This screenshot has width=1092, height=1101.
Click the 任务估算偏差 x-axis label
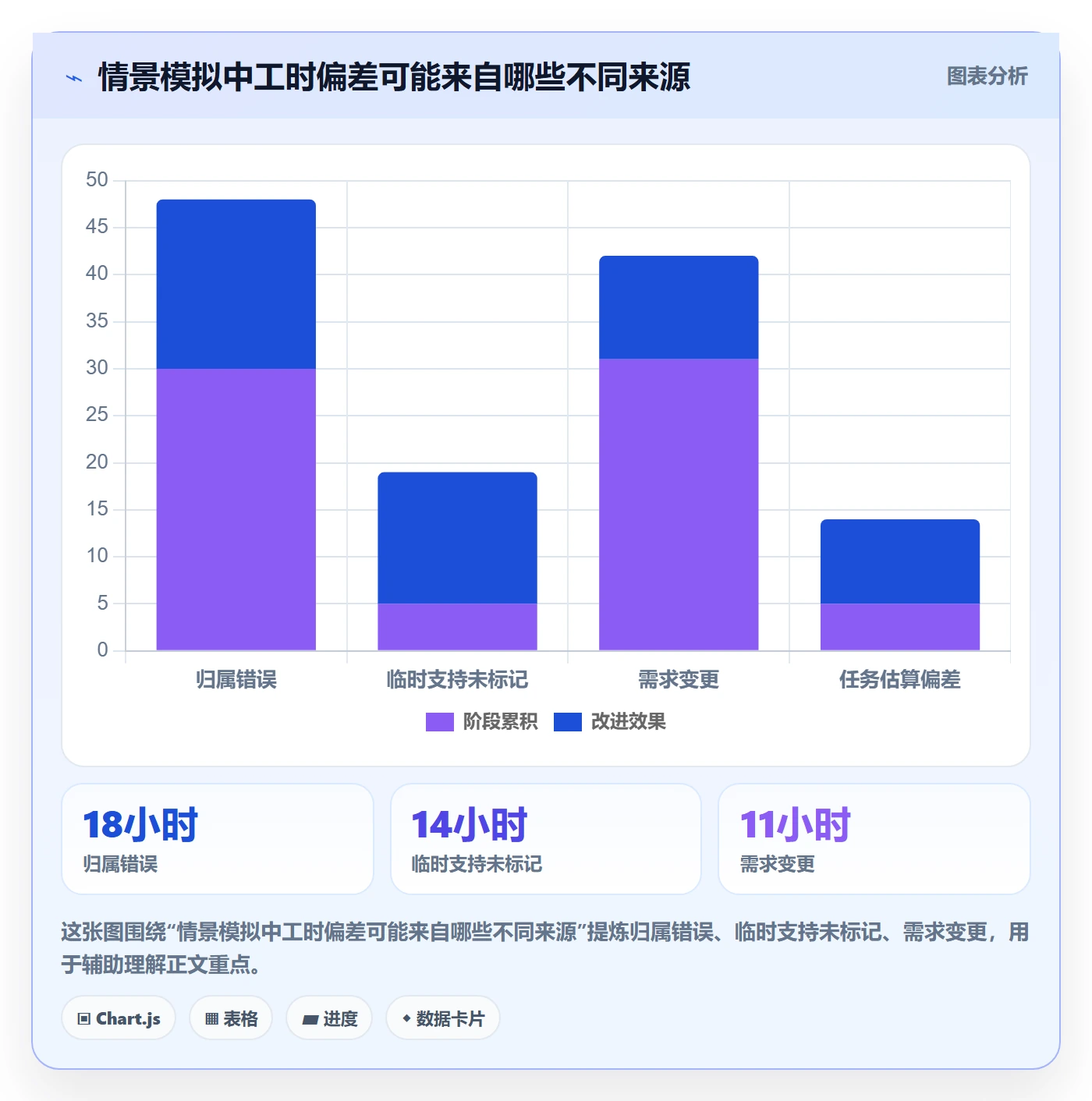click(900, 680)
